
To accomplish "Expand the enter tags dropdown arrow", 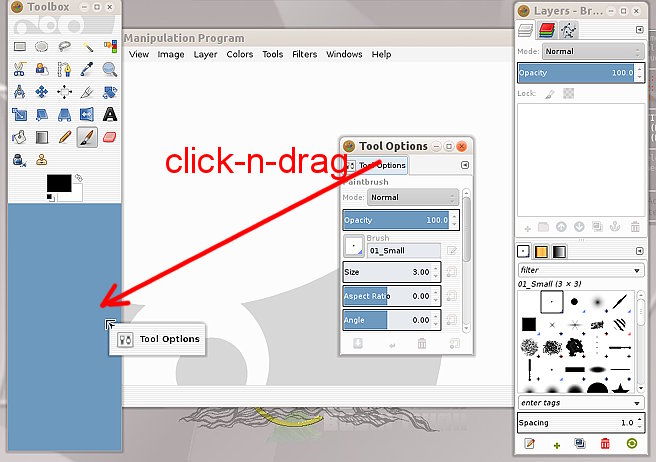I will (x=636, y=403).
